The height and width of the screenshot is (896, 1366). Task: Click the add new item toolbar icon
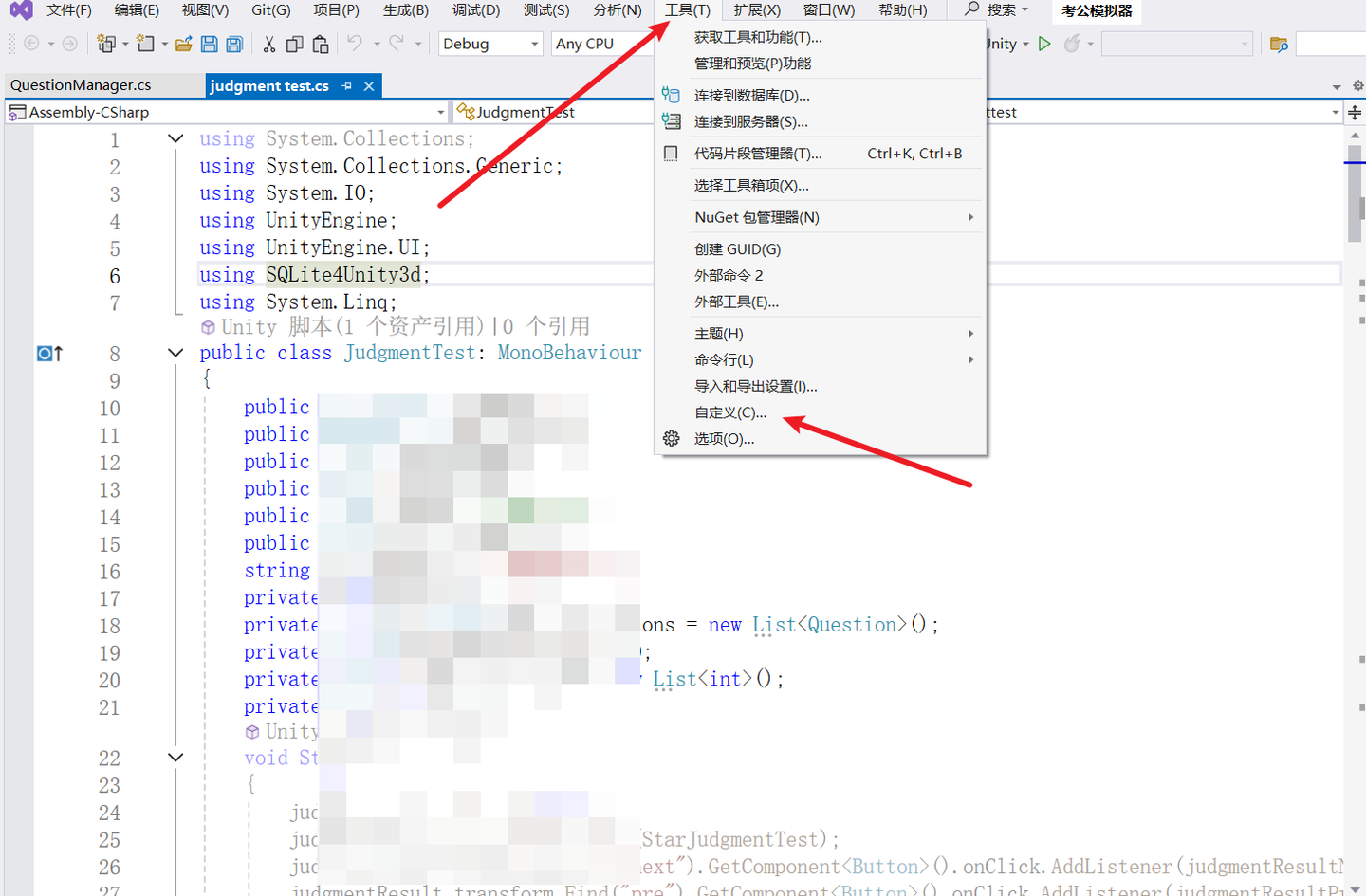pyautogui.click(x=145, y=44)
